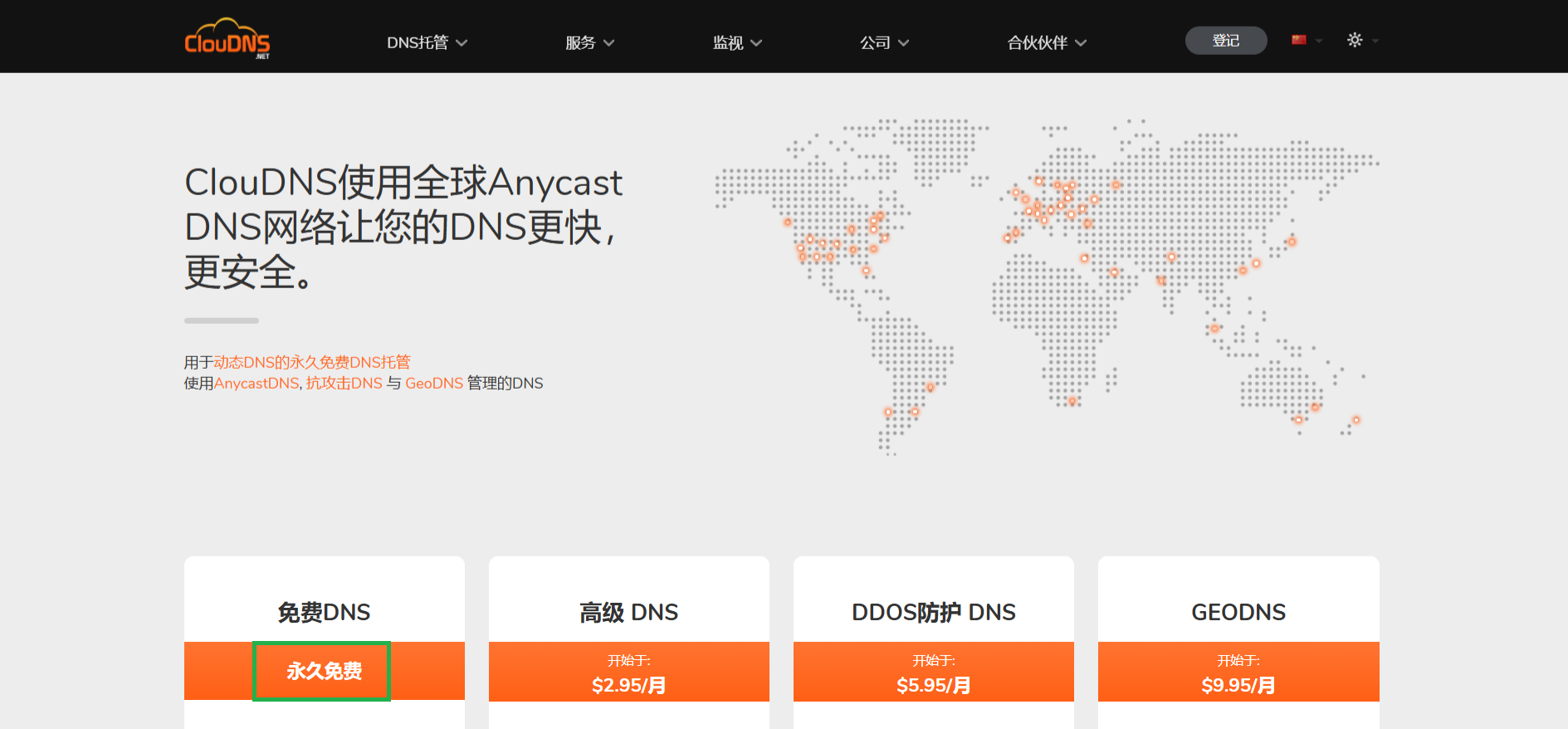
Task: Click the ClouDNS logo
Action: 227,39
